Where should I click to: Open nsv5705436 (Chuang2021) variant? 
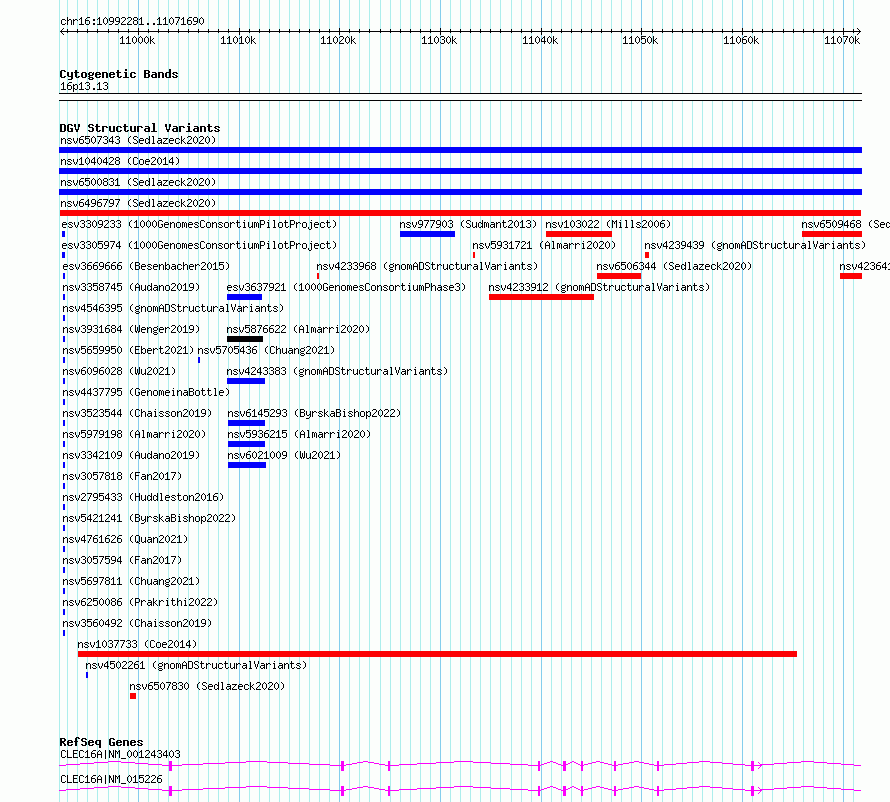tap(266, 350)
